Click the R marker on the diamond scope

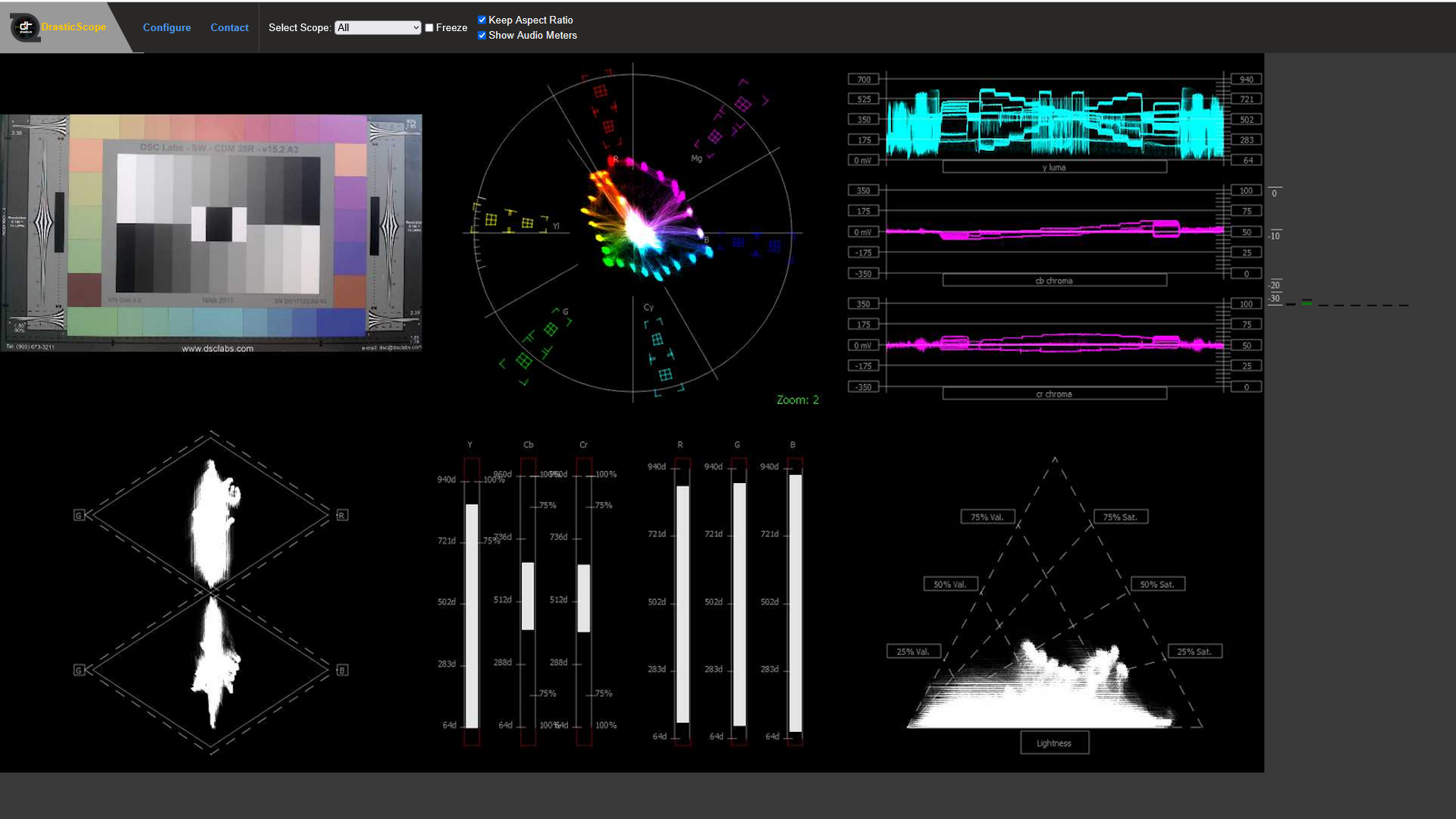[x=342, y=516]
